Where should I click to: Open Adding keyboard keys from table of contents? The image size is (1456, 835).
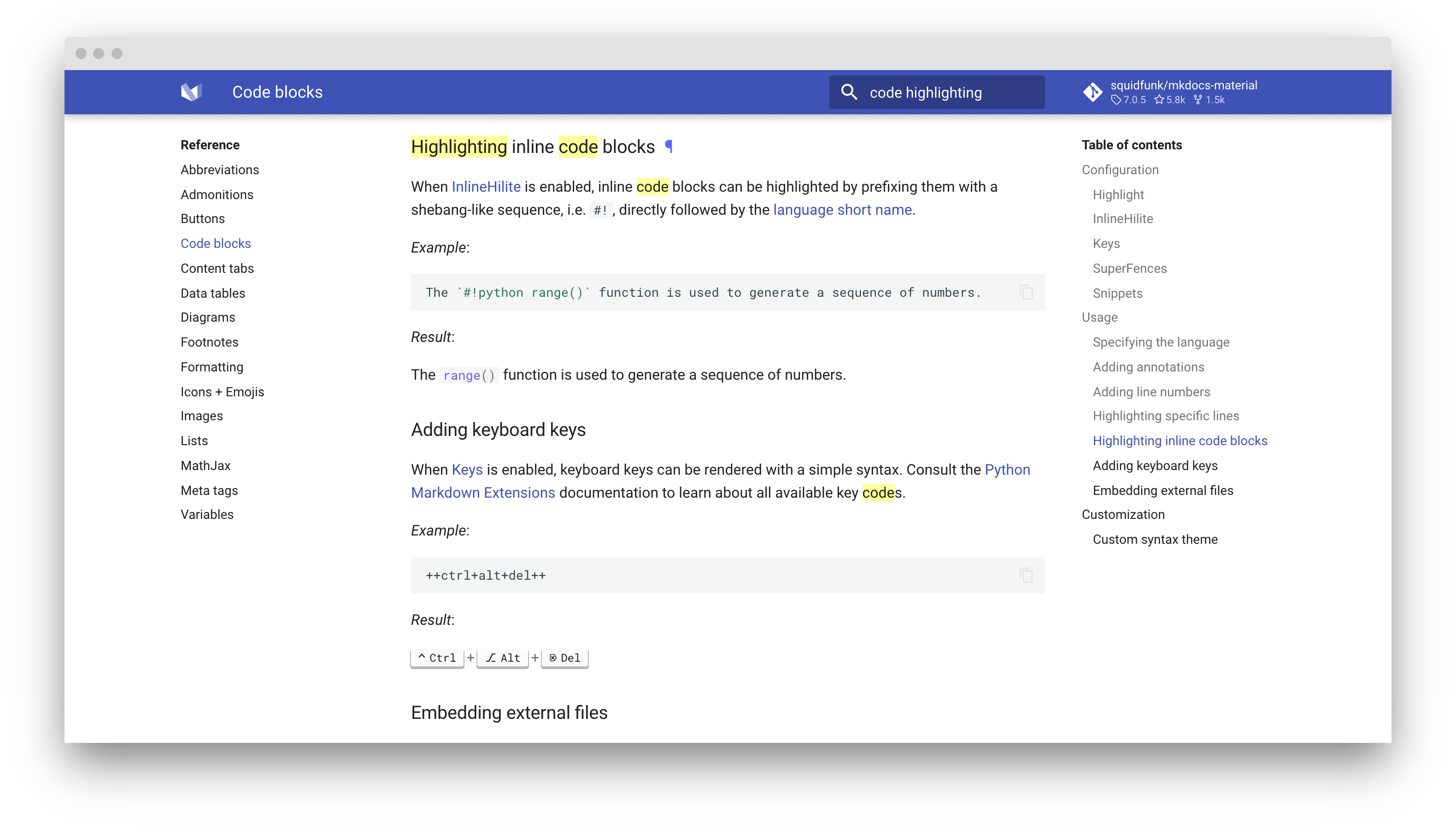coord(1156,465)
